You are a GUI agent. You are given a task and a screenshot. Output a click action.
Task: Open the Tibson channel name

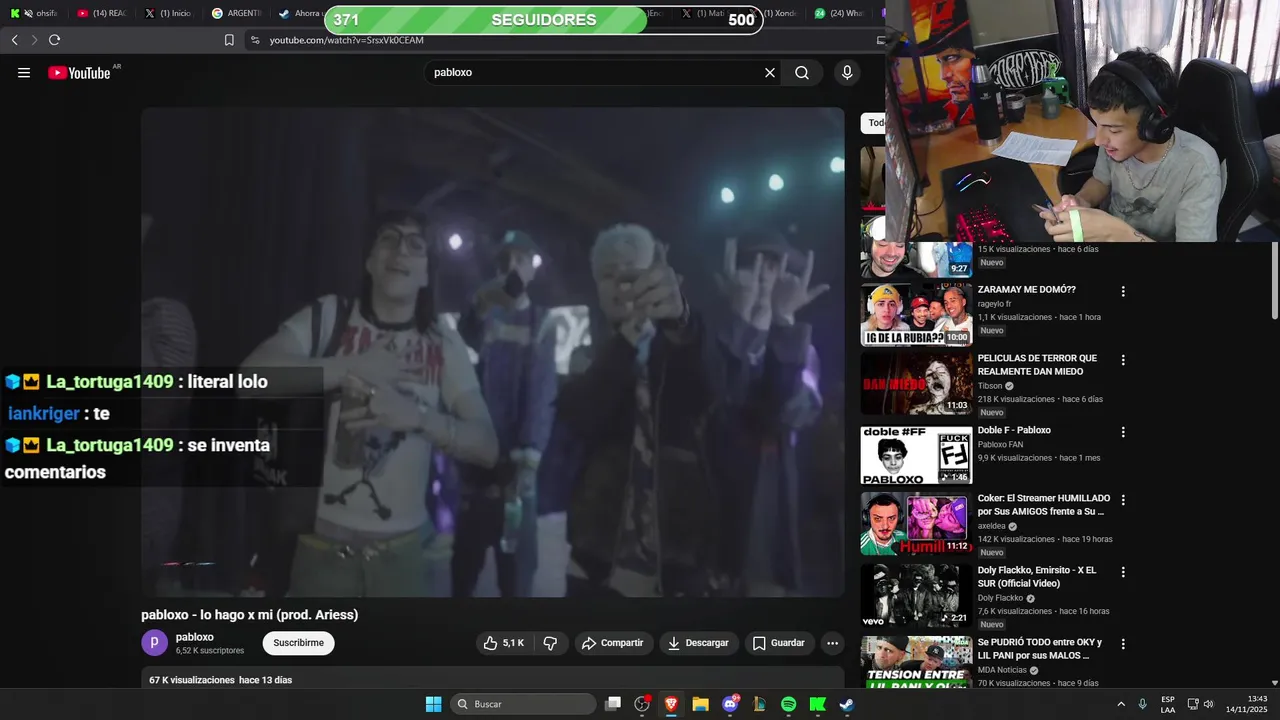point(990,386)
